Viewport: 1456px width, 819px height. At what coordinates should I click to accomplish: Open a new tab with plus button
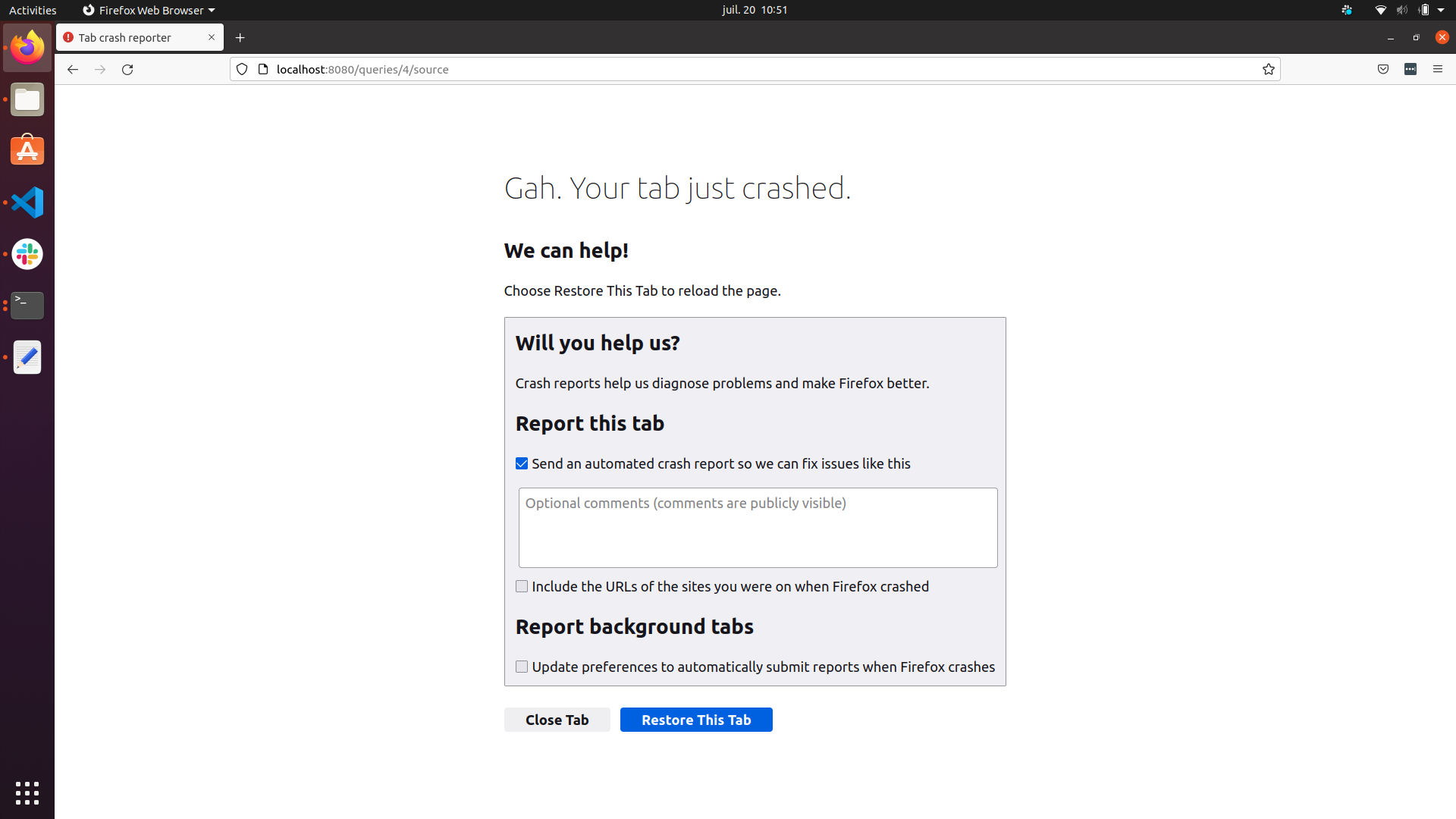click(x=240, y=37)
